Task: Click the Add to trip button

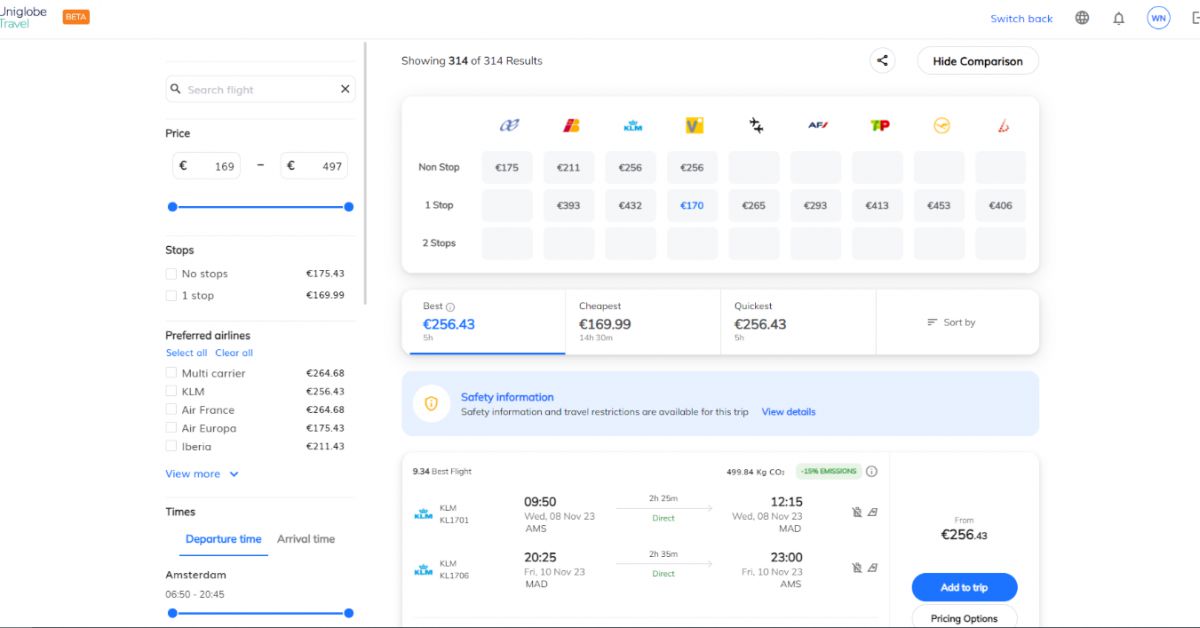Action: tap(964, 587)
